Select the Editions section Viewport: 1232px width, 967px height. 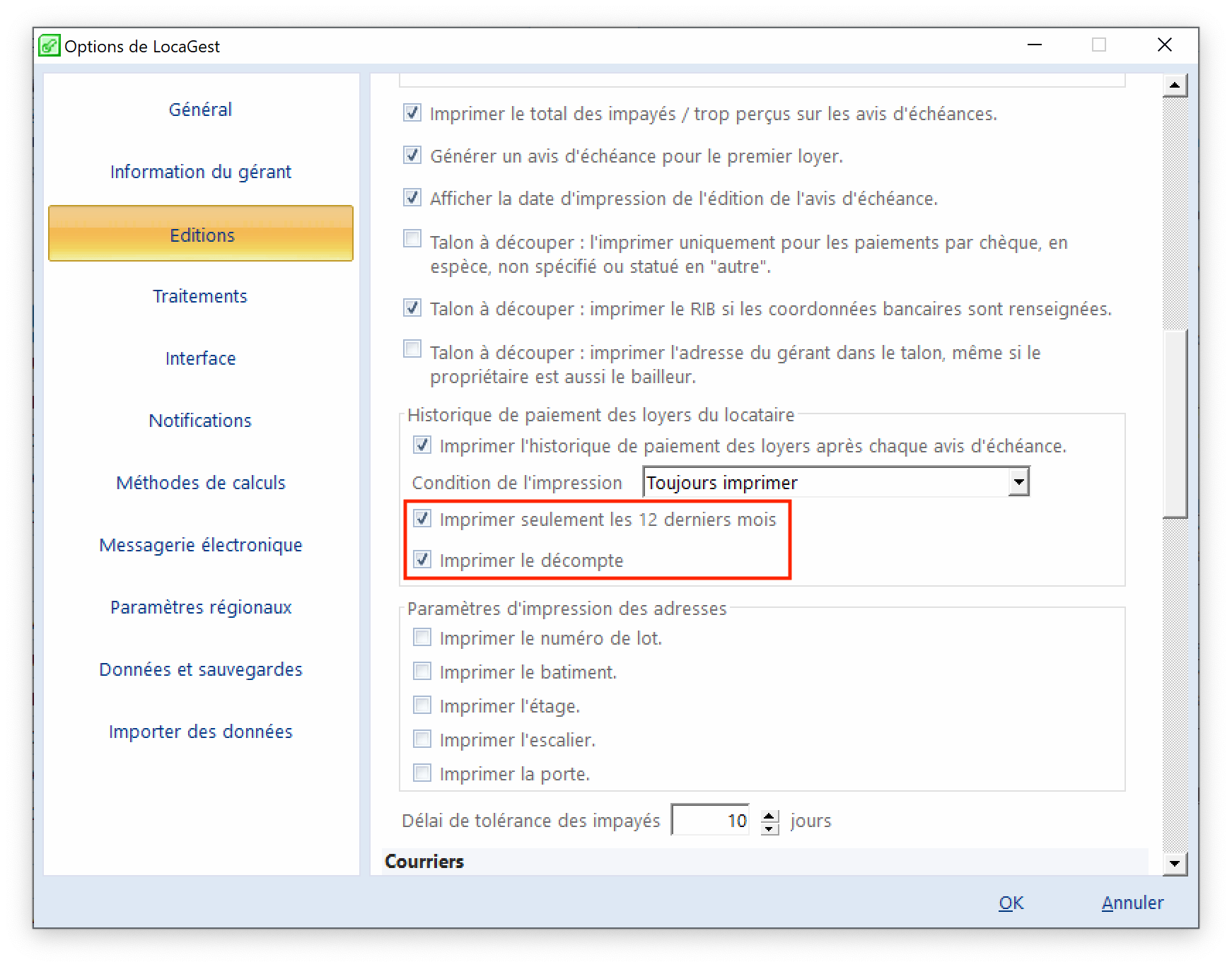click(x=201, y=233)
